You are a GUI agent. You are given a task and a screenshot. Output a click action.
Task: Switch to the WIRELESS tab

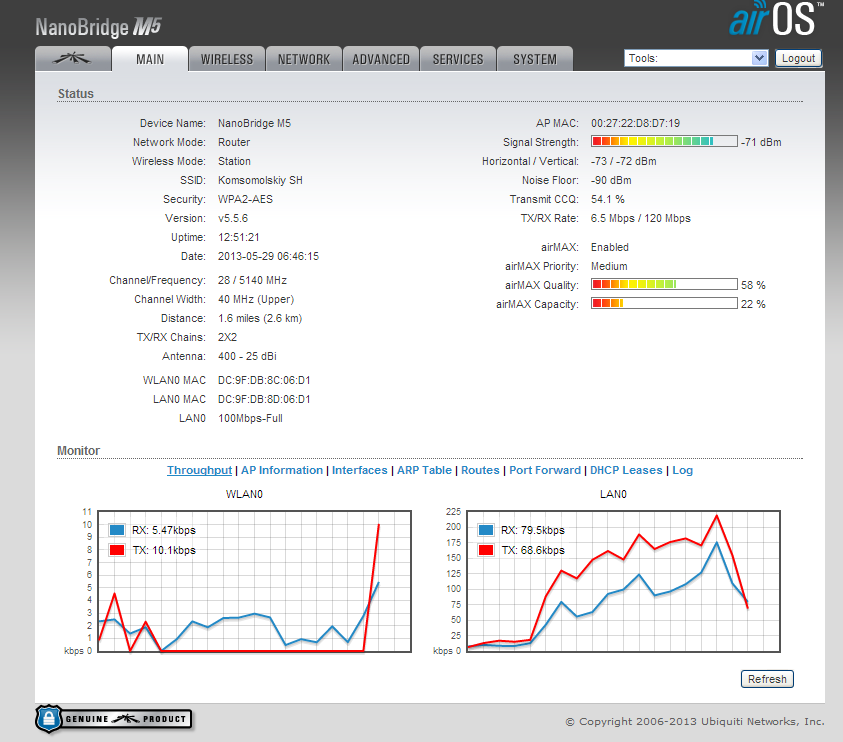[227, 59]
